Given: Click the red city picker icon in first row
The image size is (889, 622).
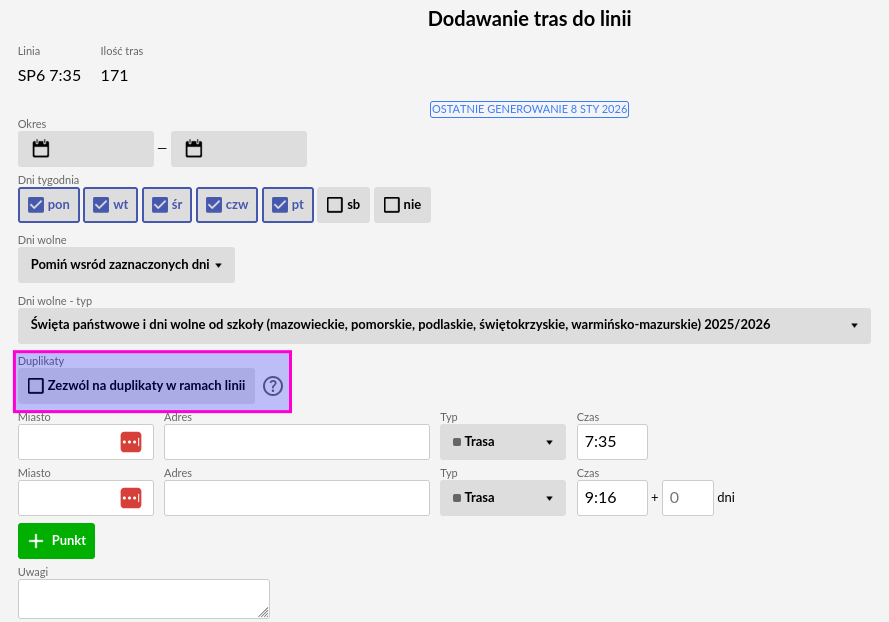Looking at the screenshot, I should [131, 442].
